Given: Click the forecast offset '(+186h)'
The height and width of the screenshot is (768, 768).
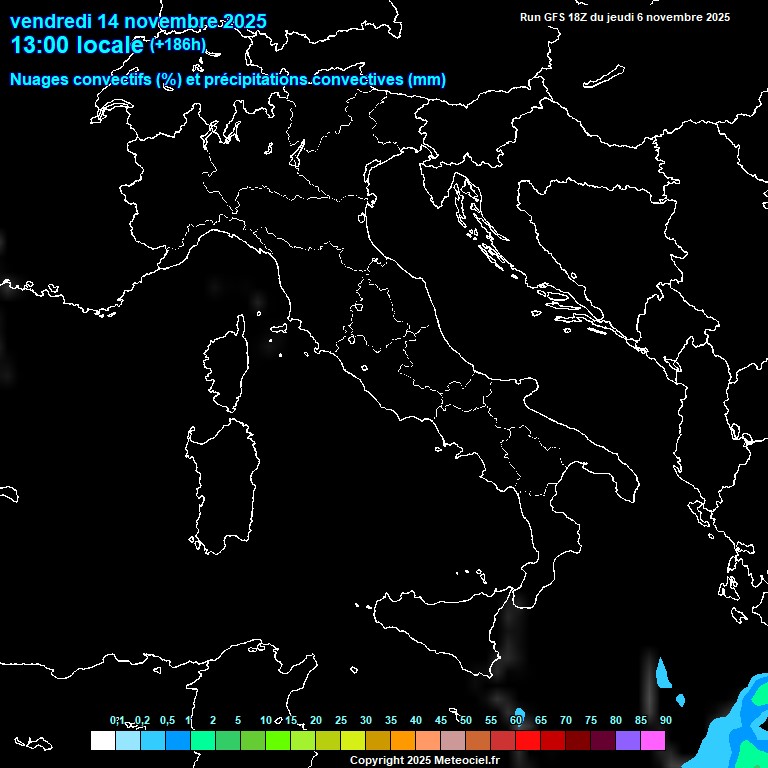Looking at the screenshot, I should pyautogui.click(x=178, y=45).
